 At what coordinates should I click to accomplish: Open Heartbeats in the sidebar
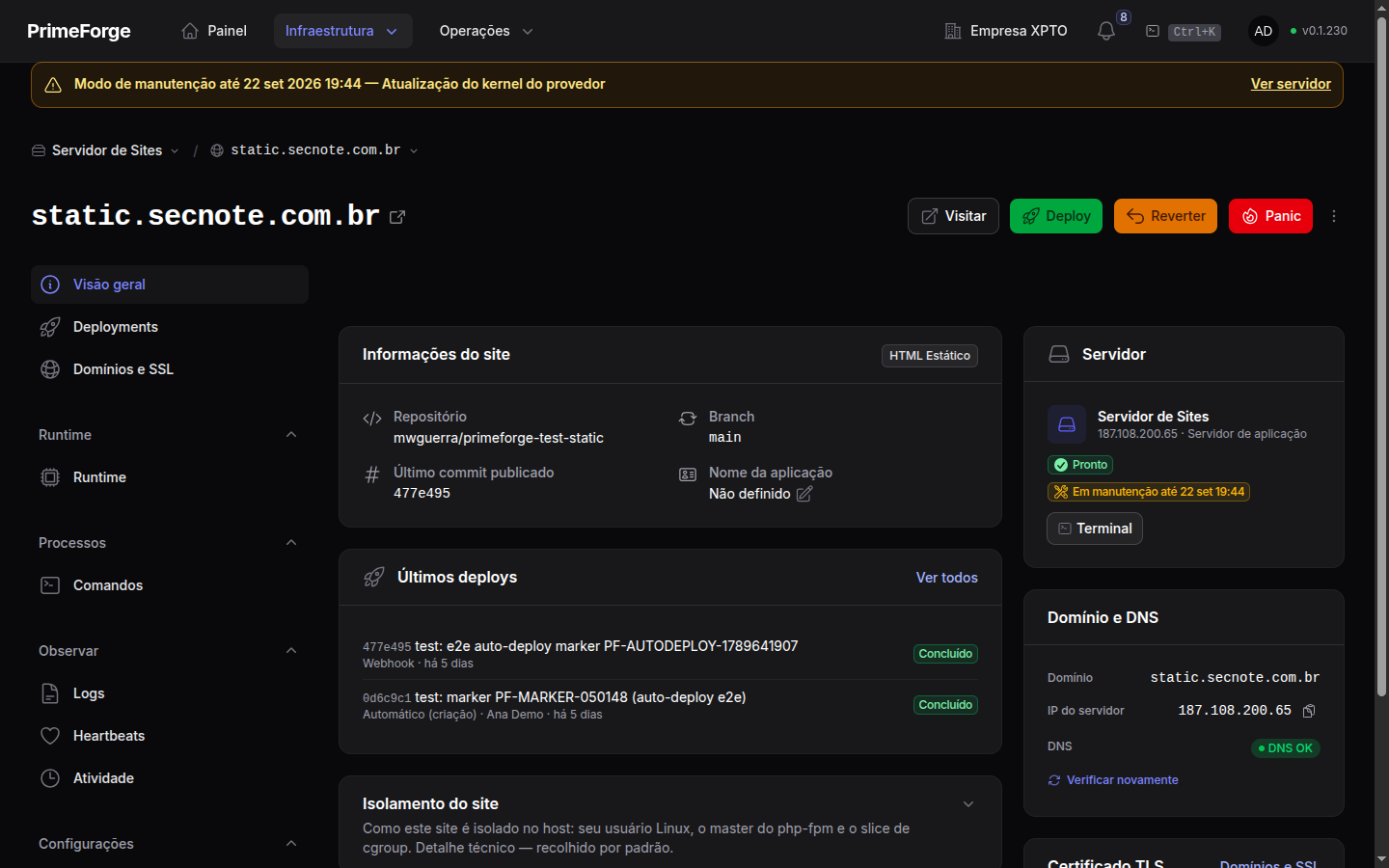[170, 736]
